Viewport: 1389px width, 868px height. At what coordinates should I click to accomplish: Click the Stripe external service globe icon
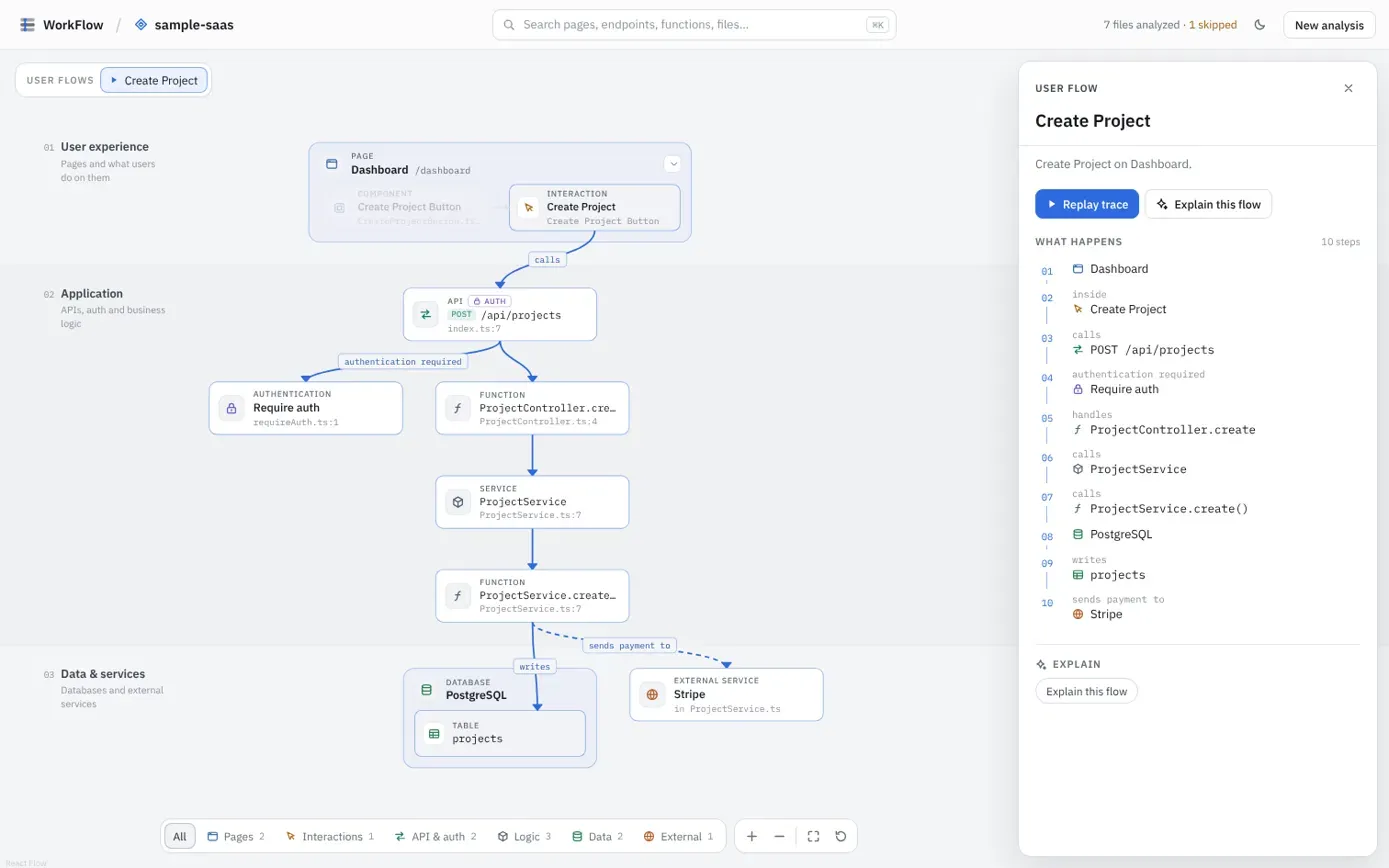click(x=652, y=694)
